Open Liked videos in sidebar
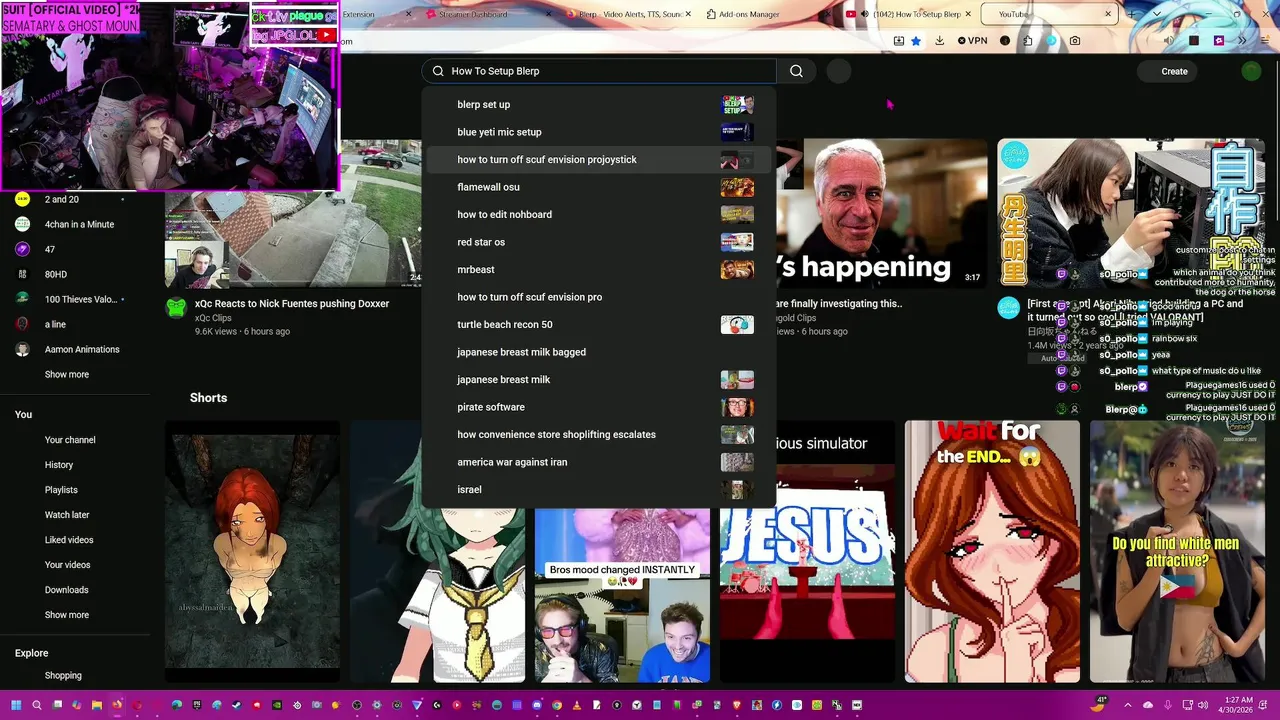This screenshot has width=1280, height=720. (x=69, y=540)
